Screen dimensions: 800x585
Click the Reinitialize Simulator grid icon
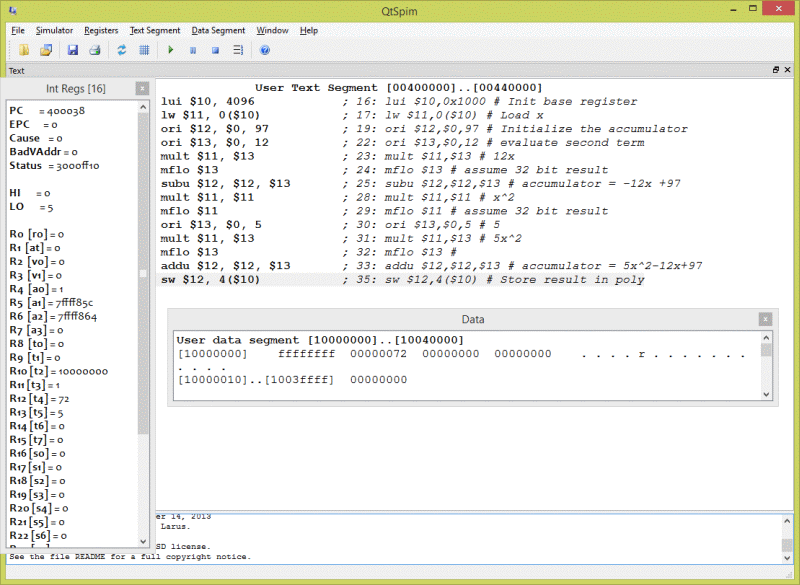pyautogui.click(x=144, y=50)
